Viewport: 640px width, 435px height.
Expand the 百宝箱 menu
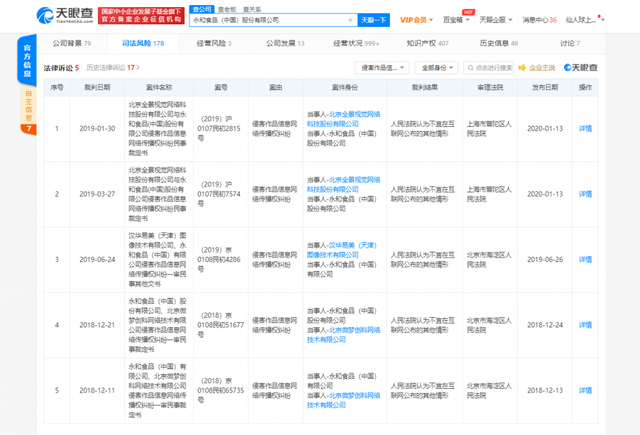point(456,20)
